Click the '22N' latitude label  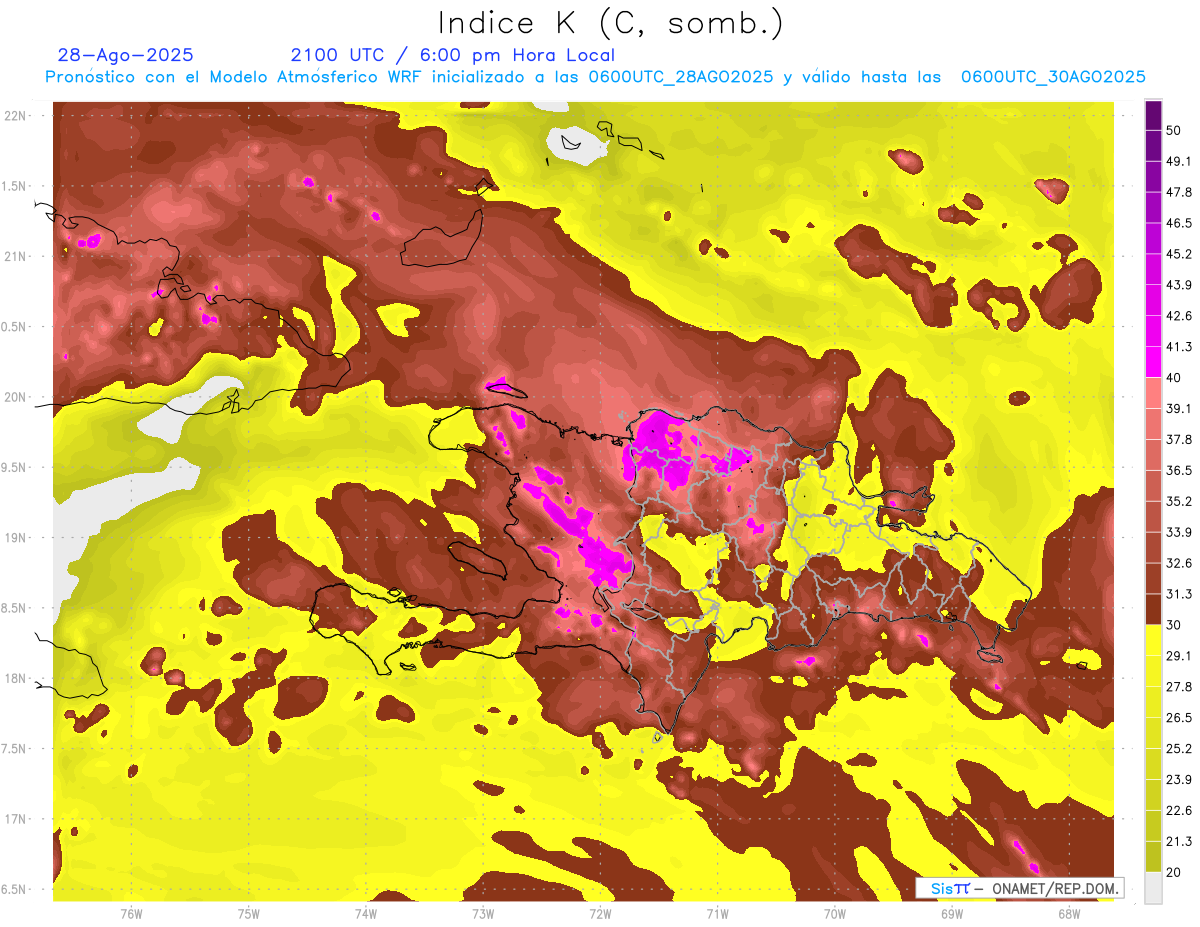[16, 116]
